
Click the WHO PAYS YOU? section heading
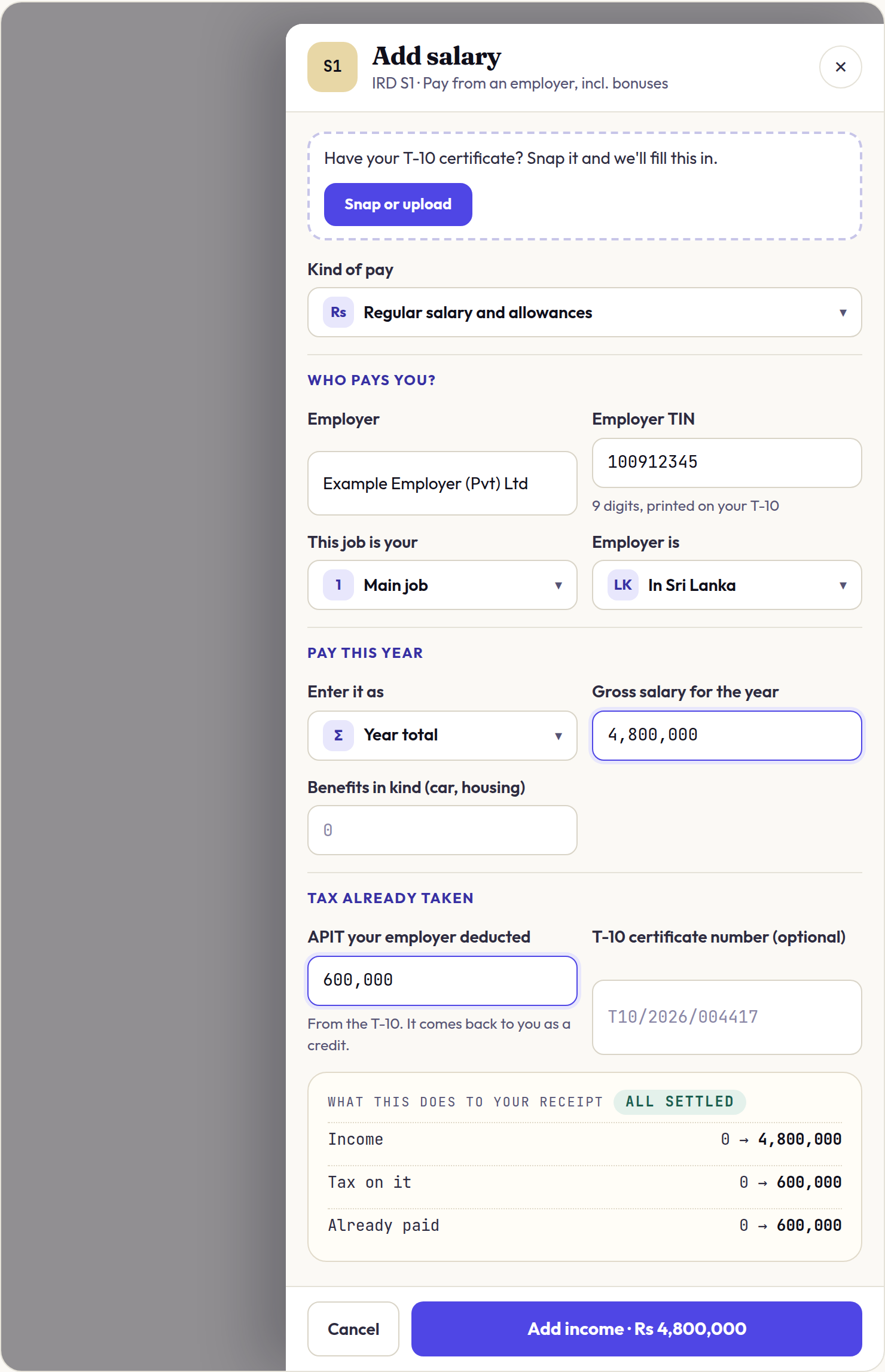pos(371,380)
